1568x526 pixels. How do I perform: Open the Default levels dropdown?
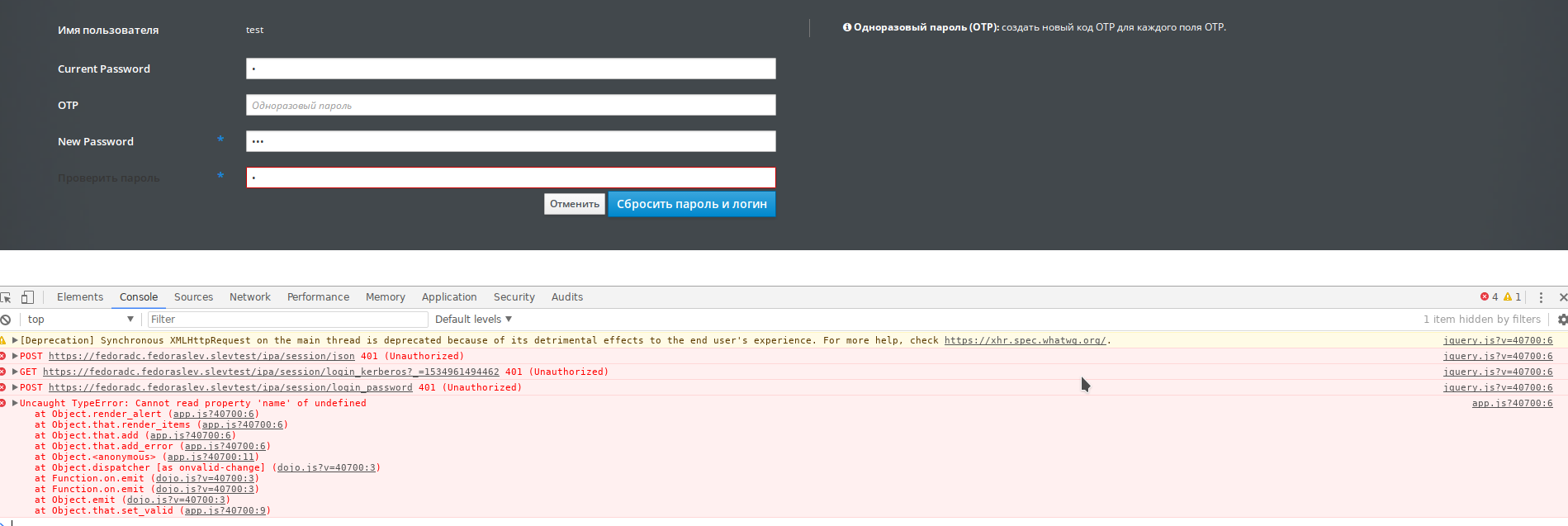tap(473, 320)
